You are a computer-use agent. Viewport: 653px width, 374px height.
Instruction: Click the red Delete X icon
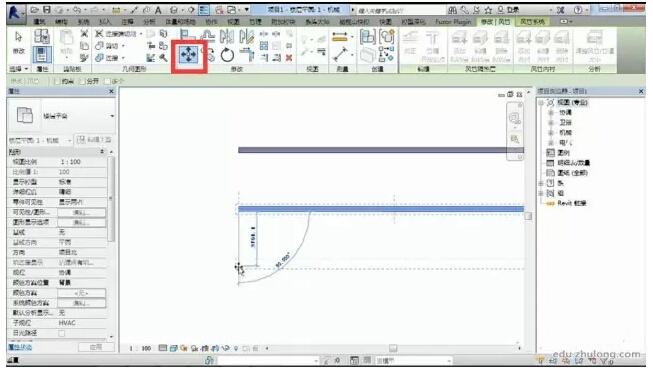click(289, 58)
